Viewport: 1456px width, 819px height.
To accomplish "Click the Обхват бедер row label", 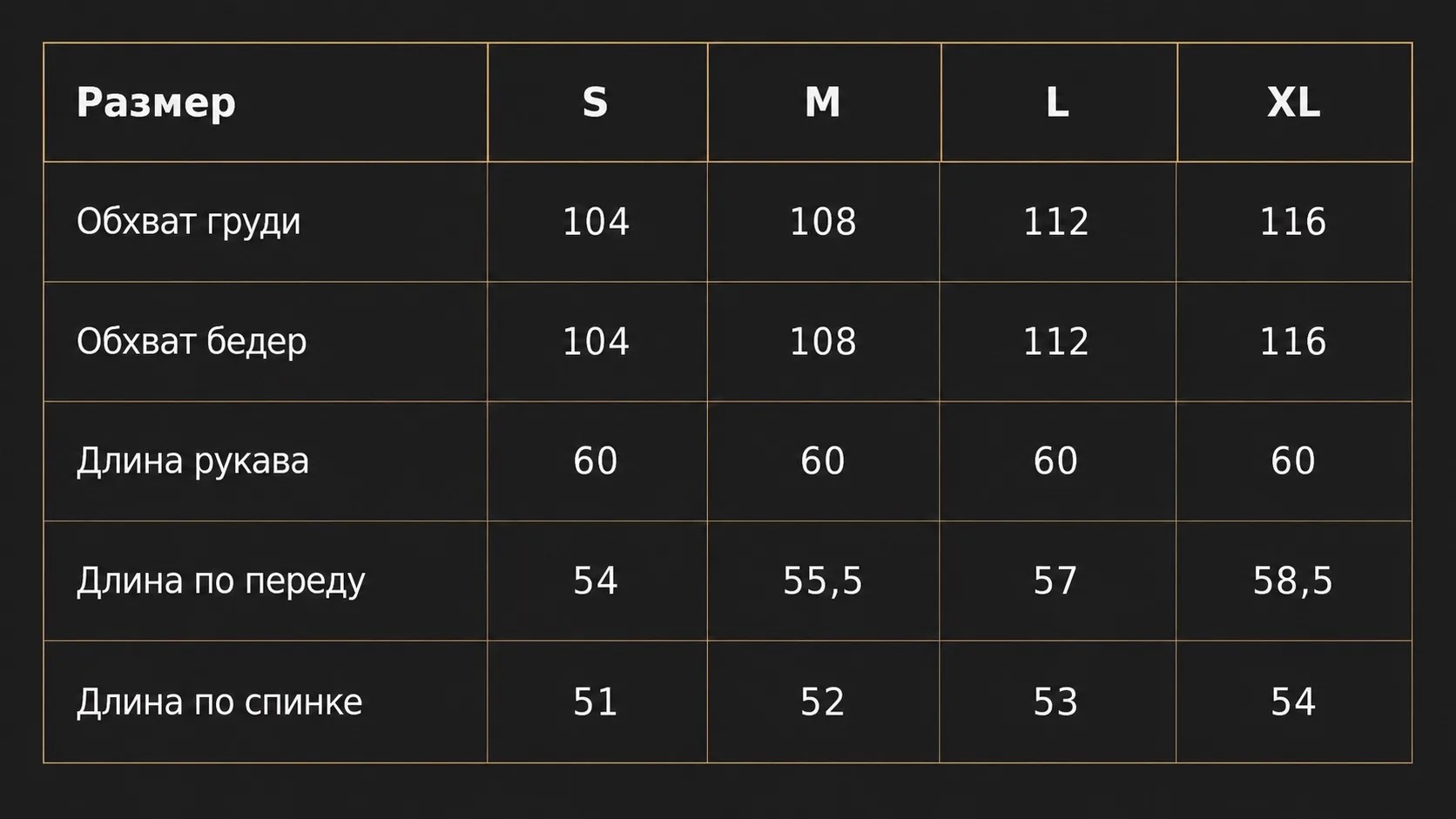I will point(192,341).
